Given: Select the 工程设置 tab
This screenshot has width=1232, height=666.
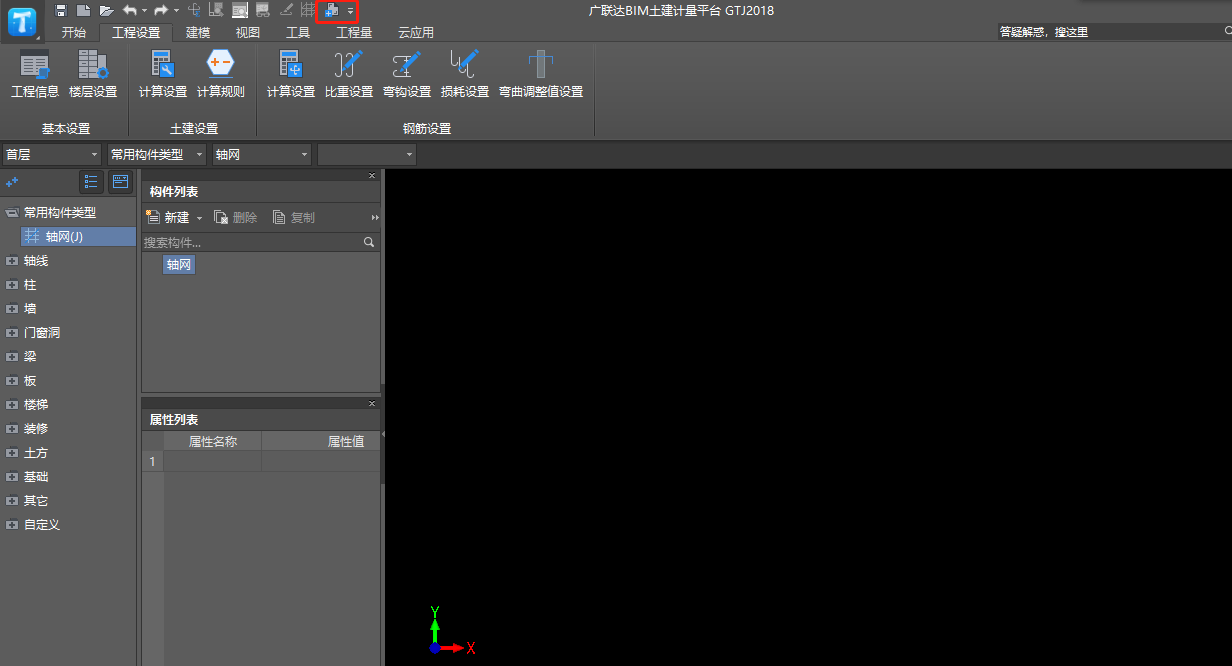Looking at the screenshot, I should (x=136, y=32).
